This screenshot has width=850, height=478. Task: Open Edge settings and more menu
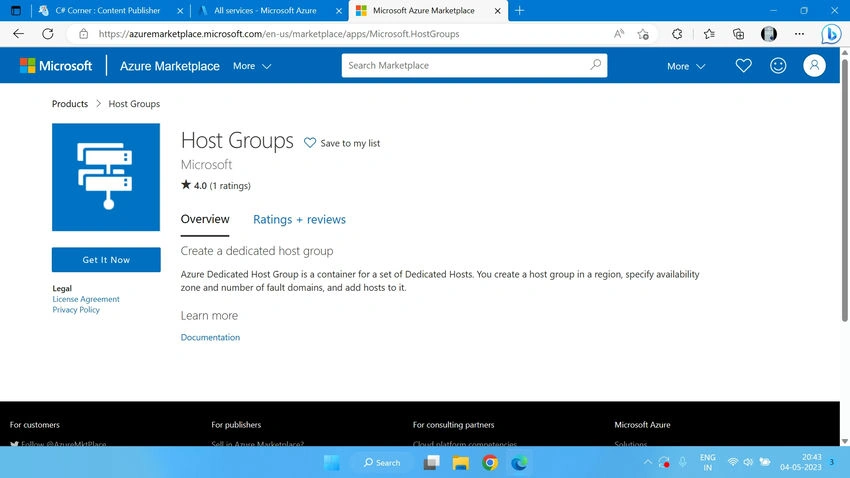click(799, 34)
